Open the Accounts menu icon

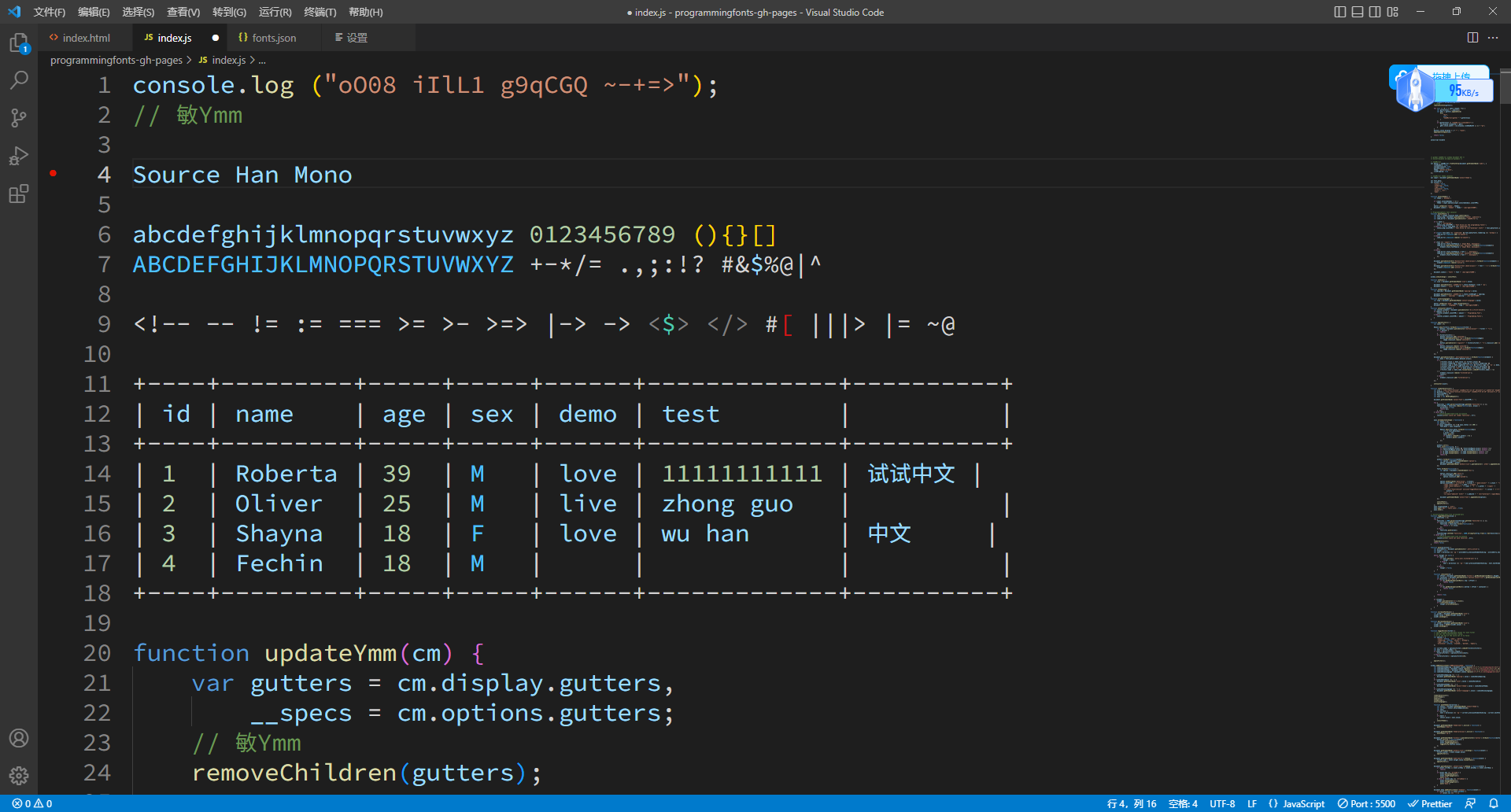(19, 738)
